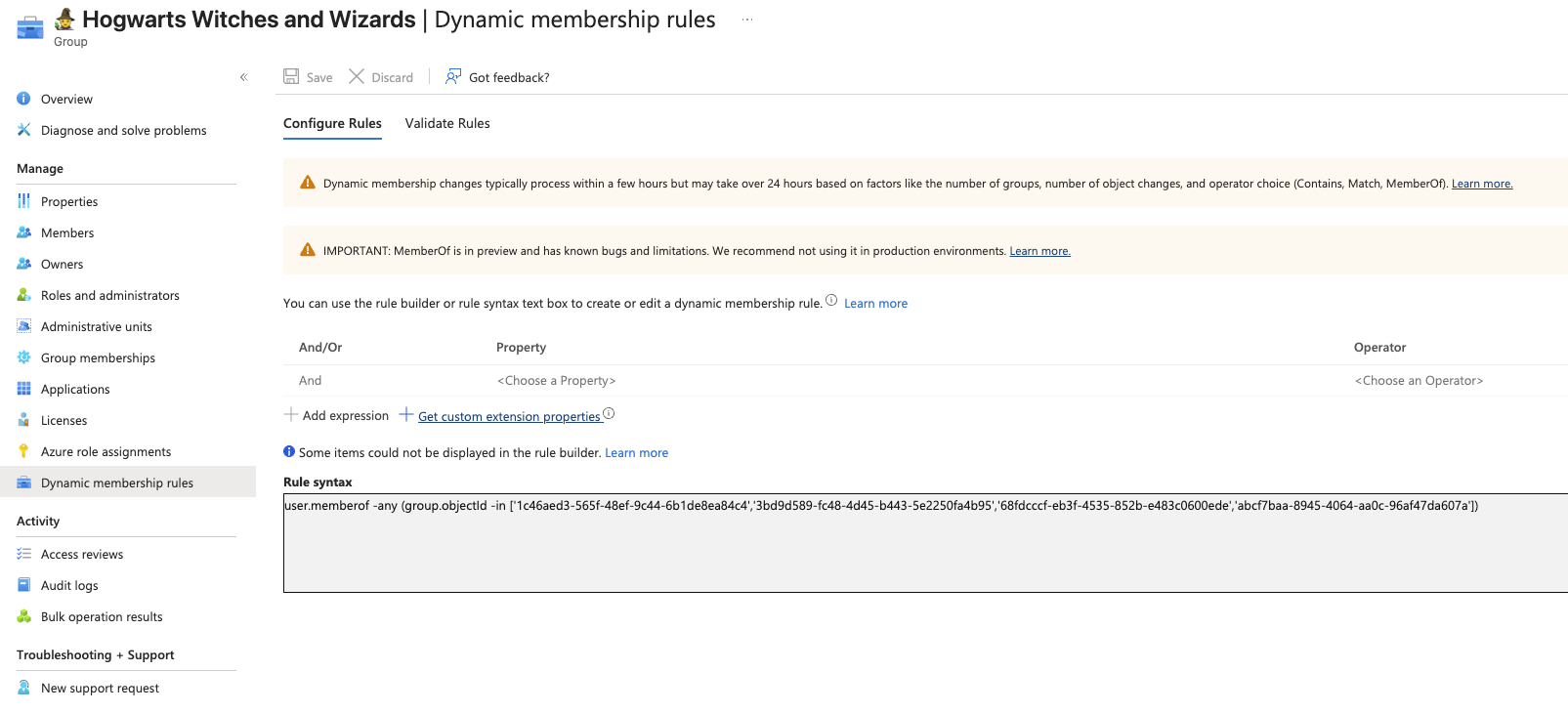Click the Diagnose and solve problems wrench icon

[x=23, y=130]
